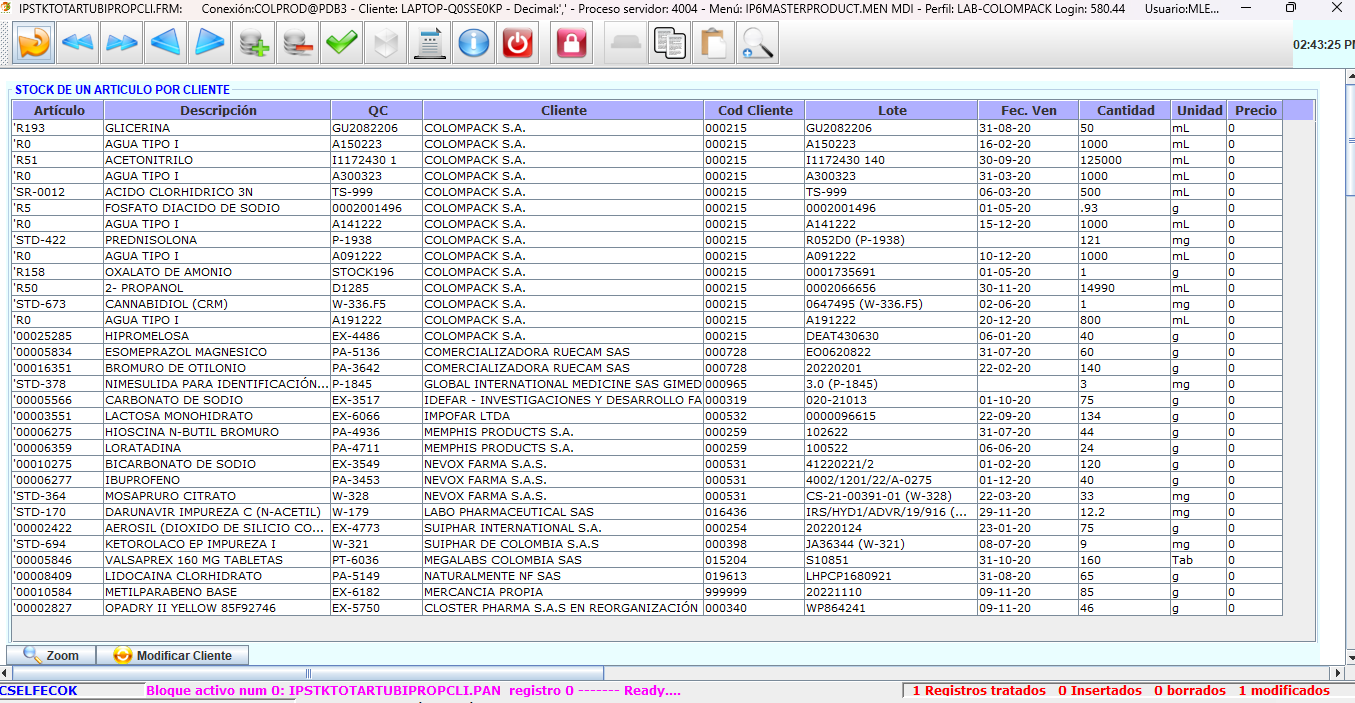Image resolution: width=1355 pixels, height=703 pixels.
Task: Select the FOSFATO DIACIDO DE SODIO cell
Action: 218,208
